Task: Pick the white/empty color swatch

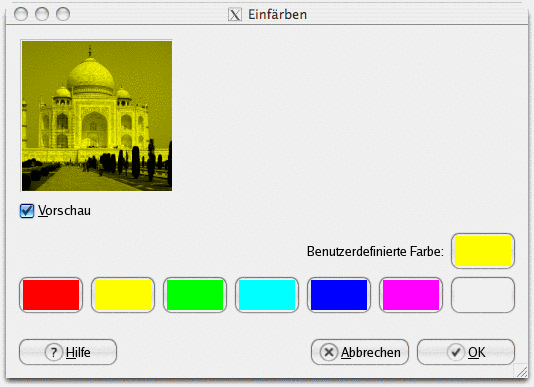Action: coord(483,295)
